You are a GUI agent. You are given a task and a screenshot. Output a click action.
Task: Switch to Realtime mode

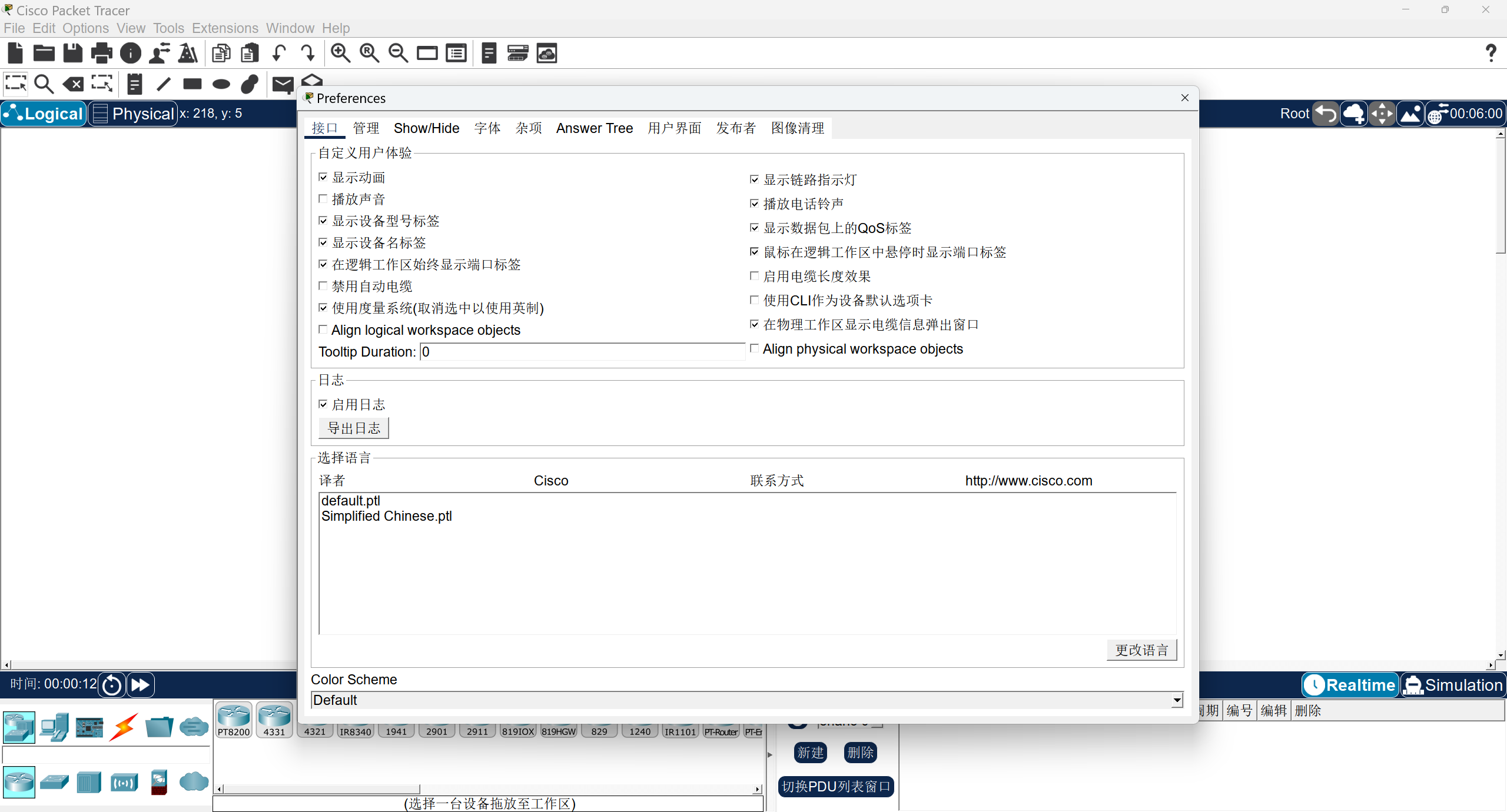[1350, 685]
